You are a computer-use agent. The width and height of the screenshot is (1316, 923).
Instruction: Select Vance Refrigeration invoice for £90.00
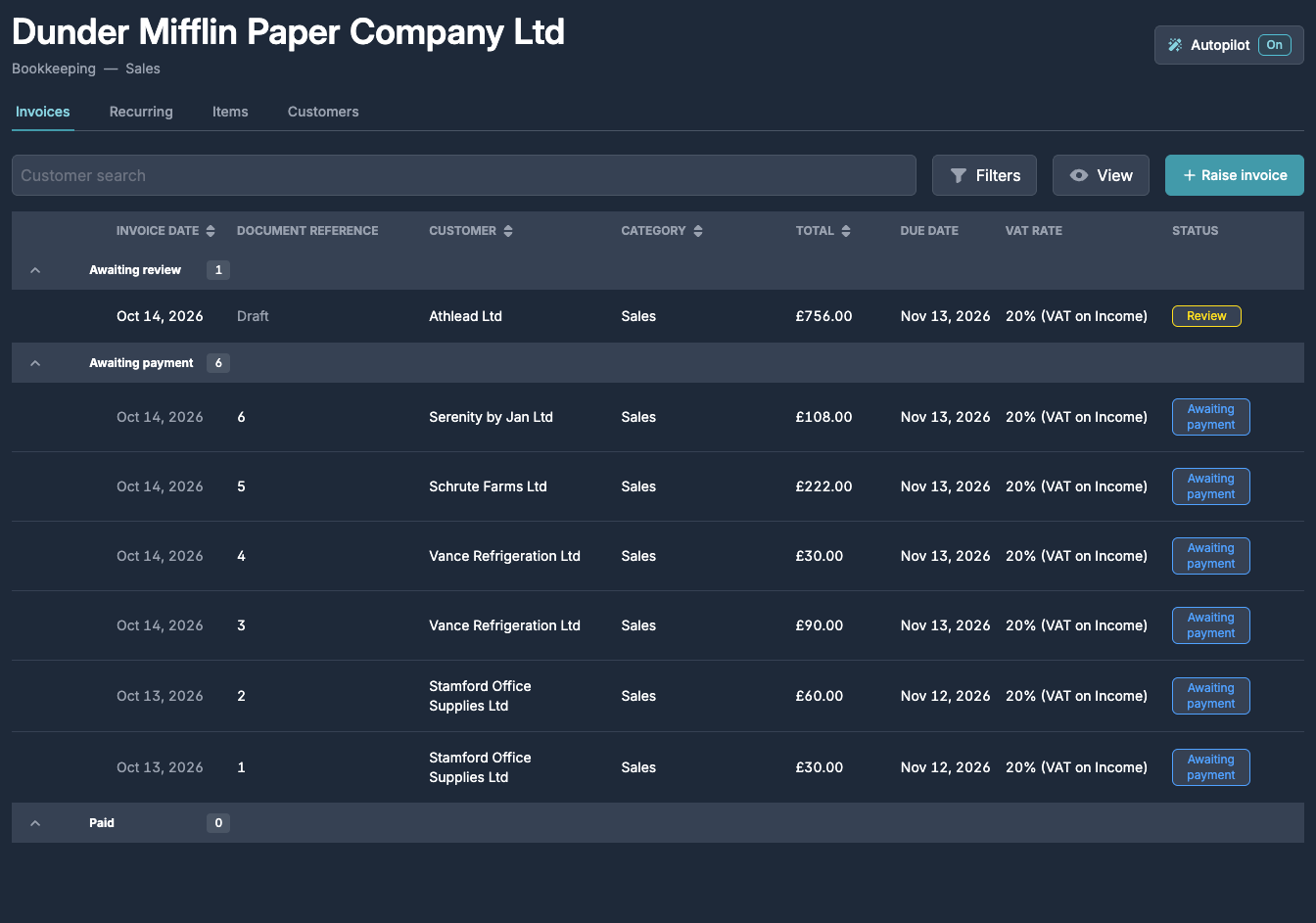tap(658, 625)
